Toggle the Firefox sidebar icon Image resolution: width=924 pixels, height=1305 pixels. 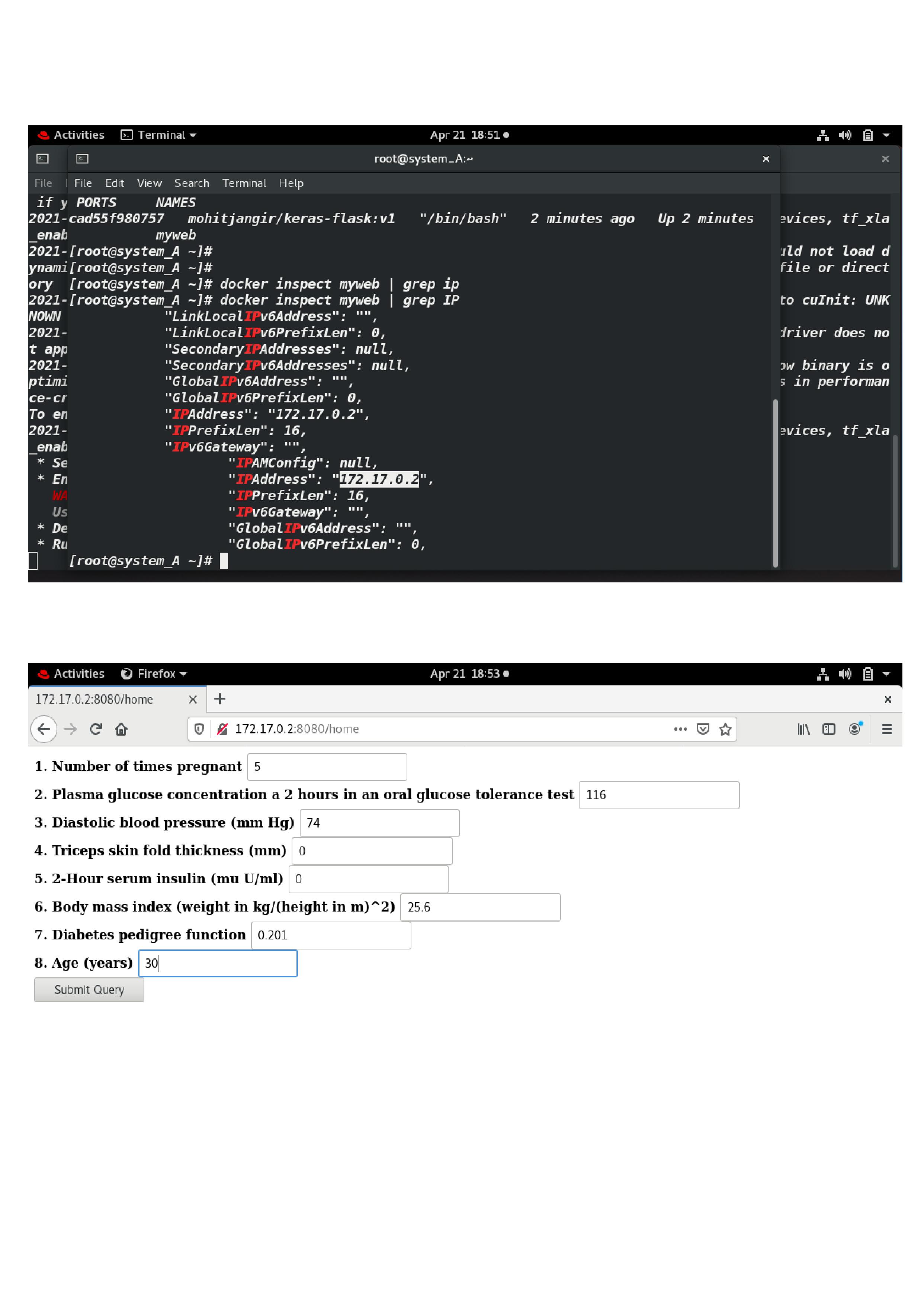pos(828,729)
